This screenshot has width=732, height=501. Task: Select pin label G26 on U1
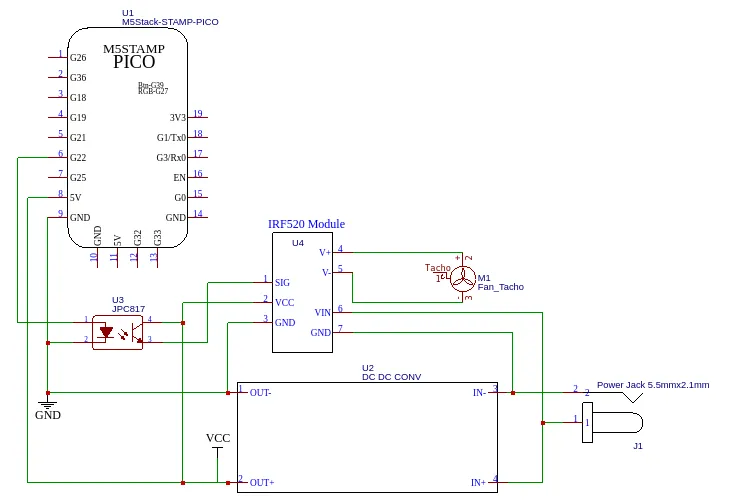point(78,57)
